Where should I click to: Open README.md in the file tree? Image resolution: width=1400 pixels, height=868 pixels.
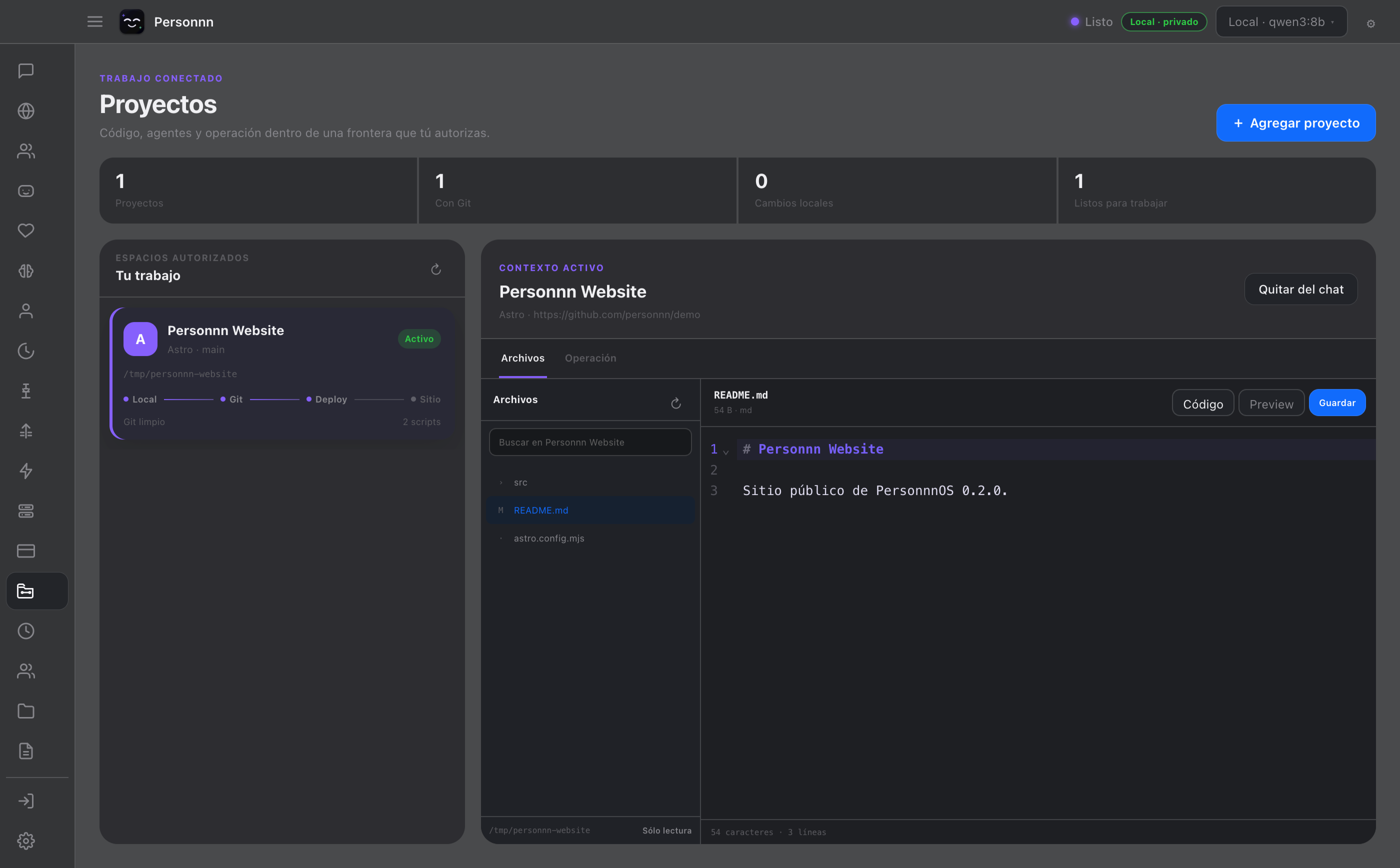pos(590,510)
